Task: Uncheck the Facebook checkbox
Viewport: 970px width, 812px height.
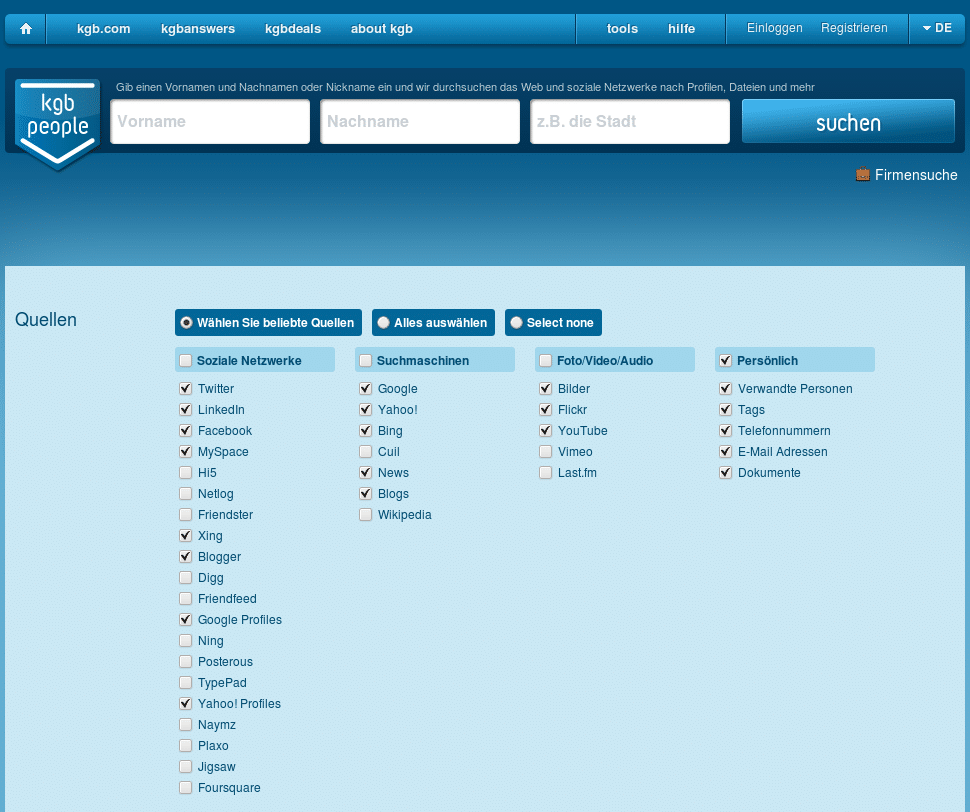Action: coord(186,430)
